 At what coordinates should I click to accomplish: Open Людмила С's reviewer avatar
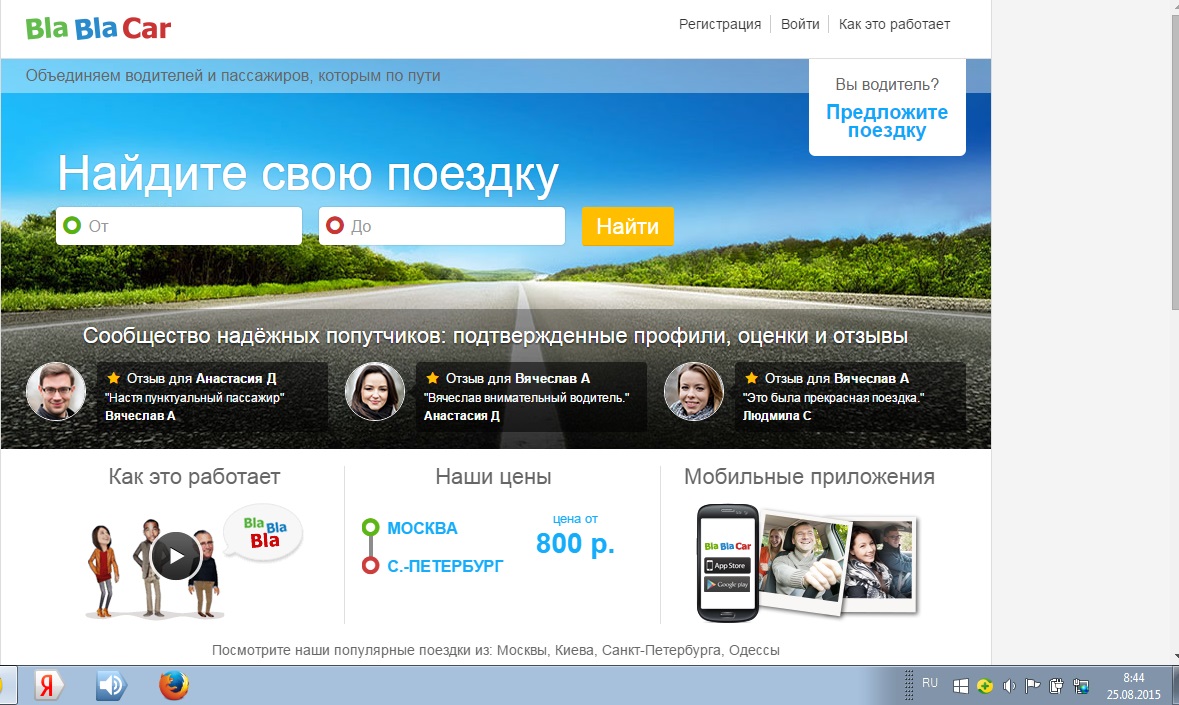[x=693, y=392]
